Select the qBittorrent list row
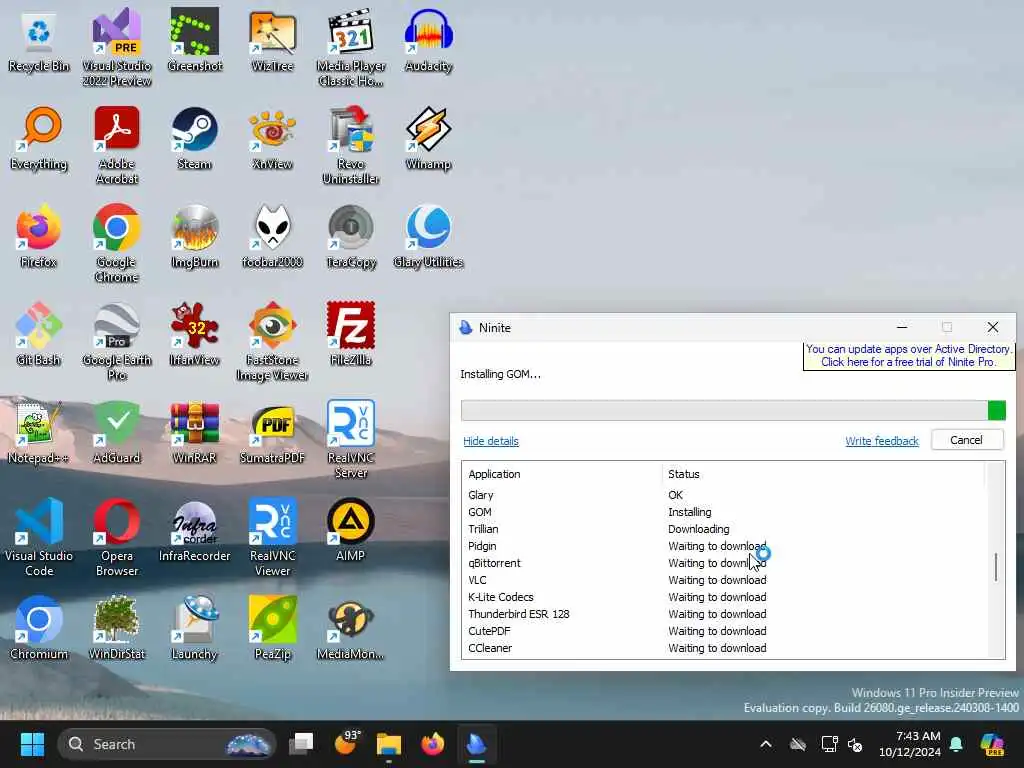 pyautogui.click(x=725, y=563)
